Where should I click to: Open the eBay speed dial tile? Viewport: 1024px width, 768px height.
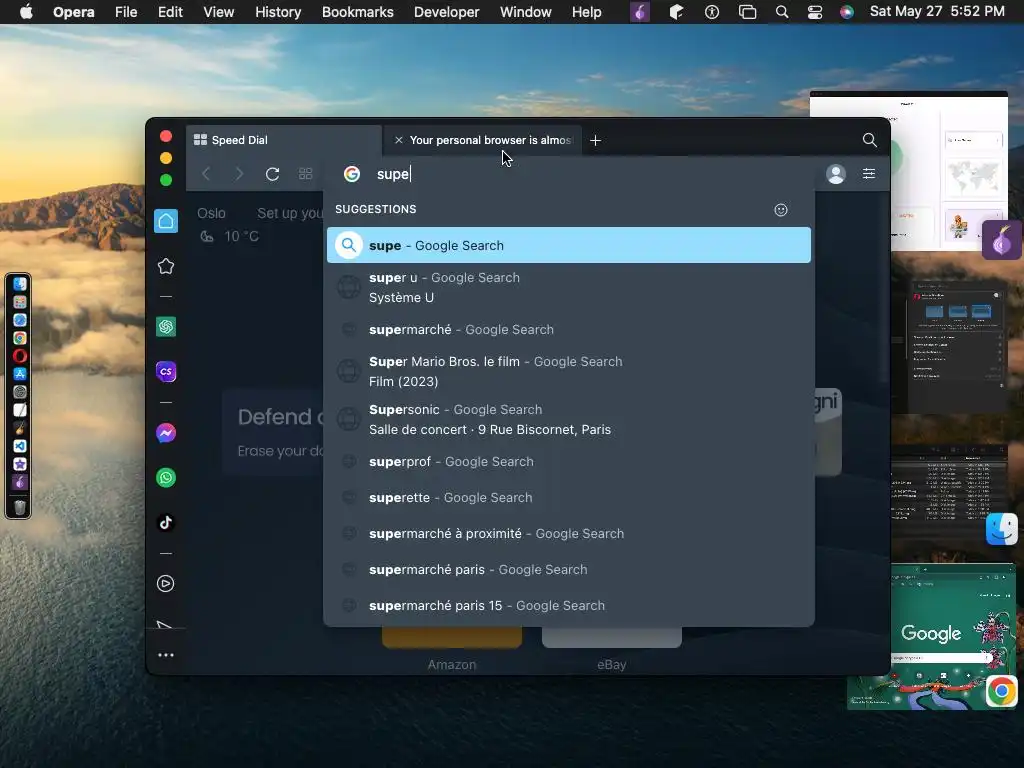click(x=612, y=647)
